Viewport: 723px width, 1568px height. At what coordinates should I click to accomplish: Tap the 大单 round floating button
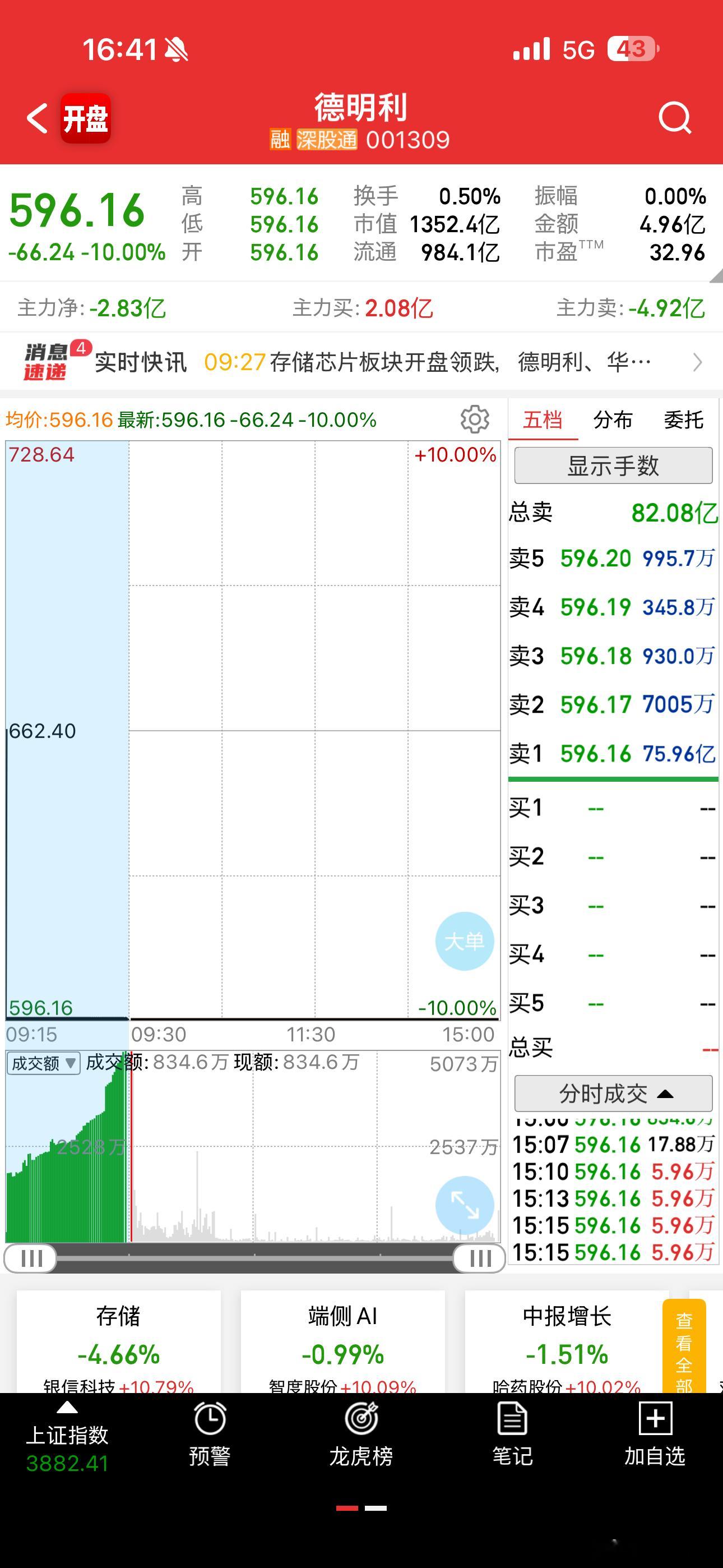click(465, 941)
